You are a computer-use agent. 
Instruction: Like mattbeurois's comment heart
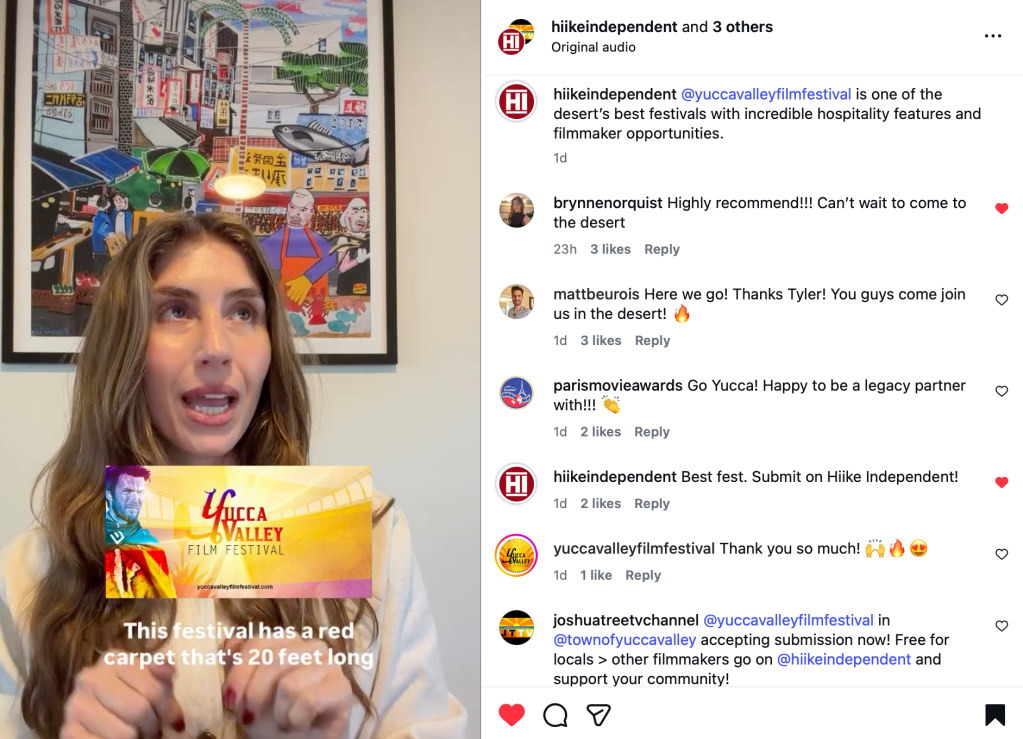(x=1001, y=300)
